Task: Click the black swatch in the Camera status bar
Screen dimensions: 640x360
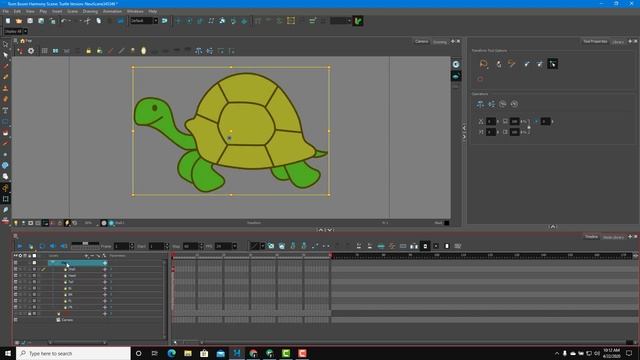Action: coord(447,223)
